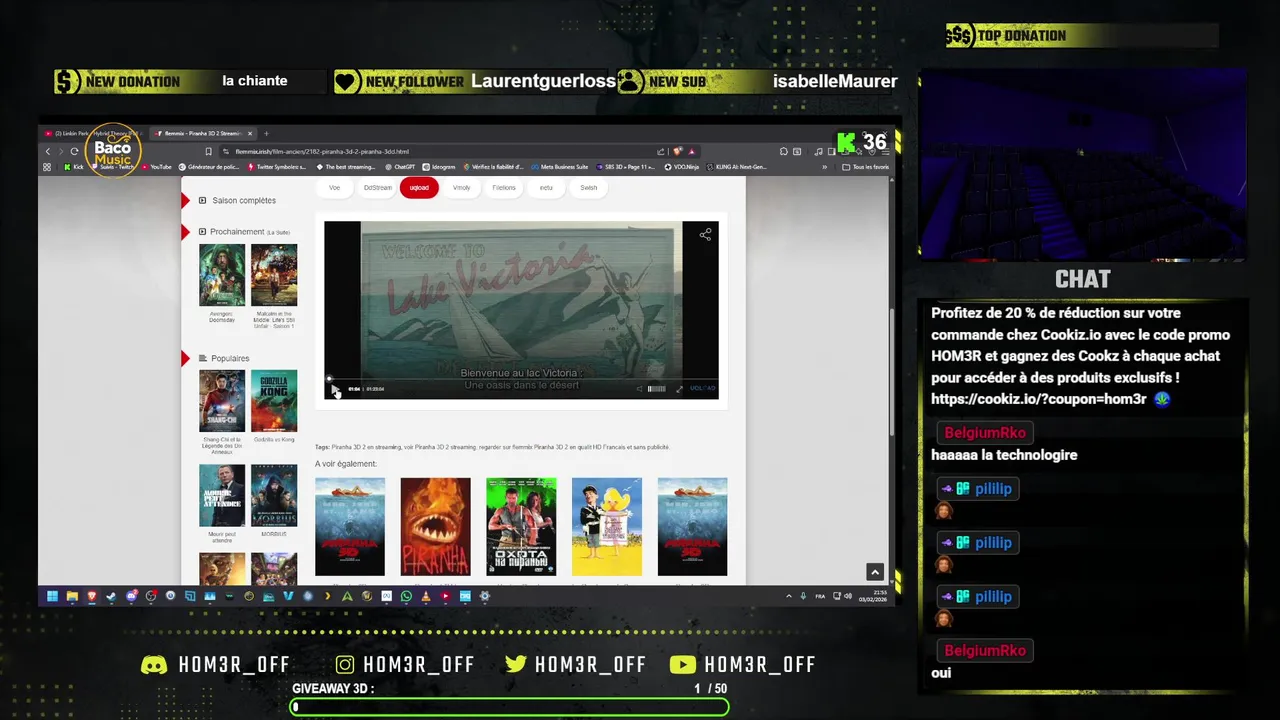Open Godzilla vs Kong poster
Screen dimensions: 1280x720
pyautogui.click(x=274, y=400)
